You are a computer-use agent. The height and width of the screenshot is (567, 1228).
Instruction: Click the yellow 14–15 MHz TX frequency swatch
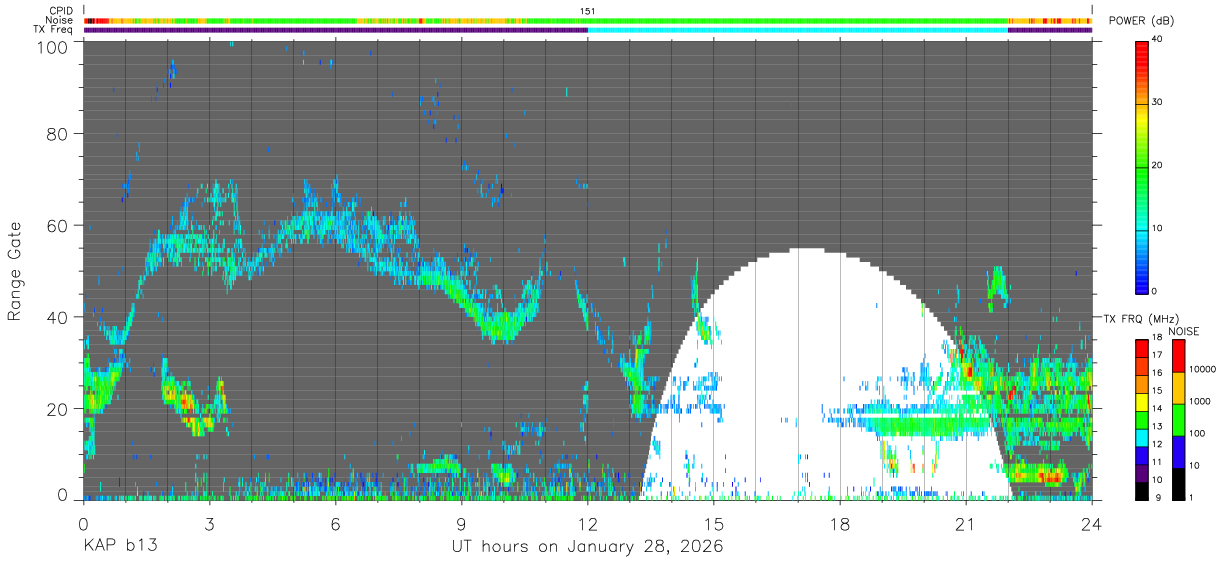[x=1141, y=401]
